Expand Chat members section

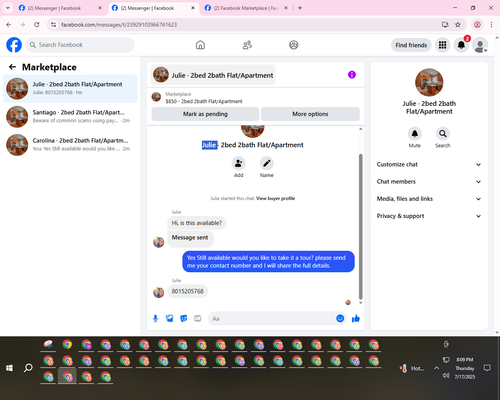tap(429, 182)
